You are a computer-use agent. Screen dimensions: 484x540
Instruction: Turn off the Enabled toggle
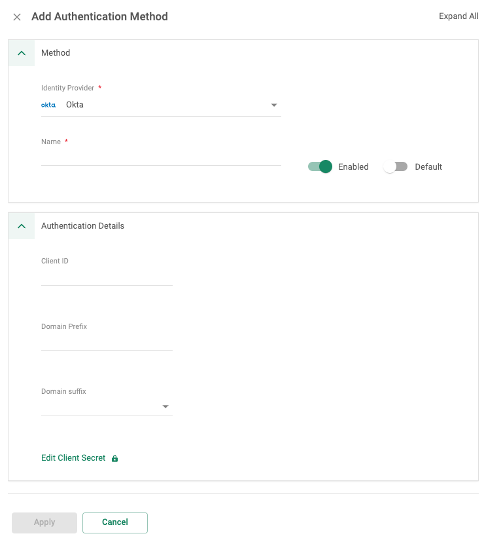[x=320, y=167]
